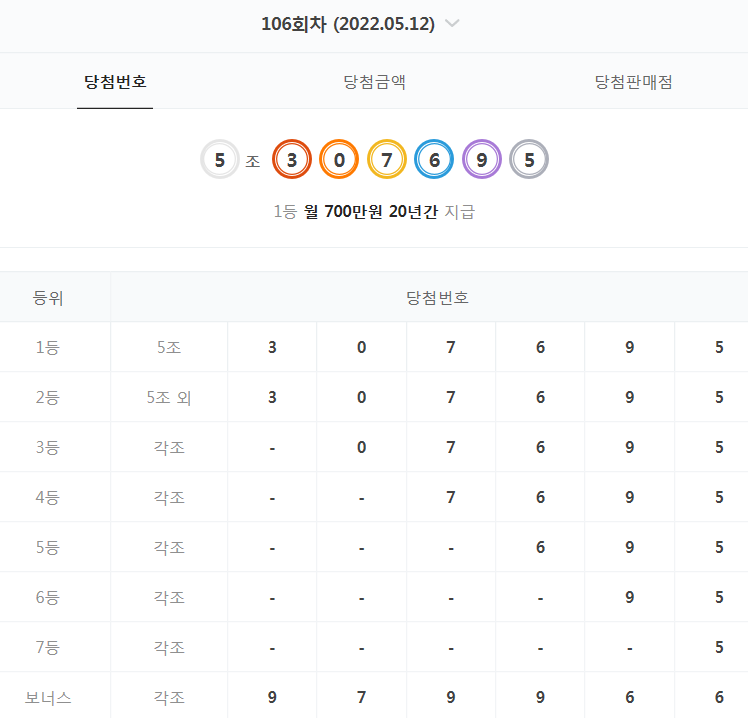Click the digit 7 in 보너스 row

pyautogui.click(x=362, y=697)
